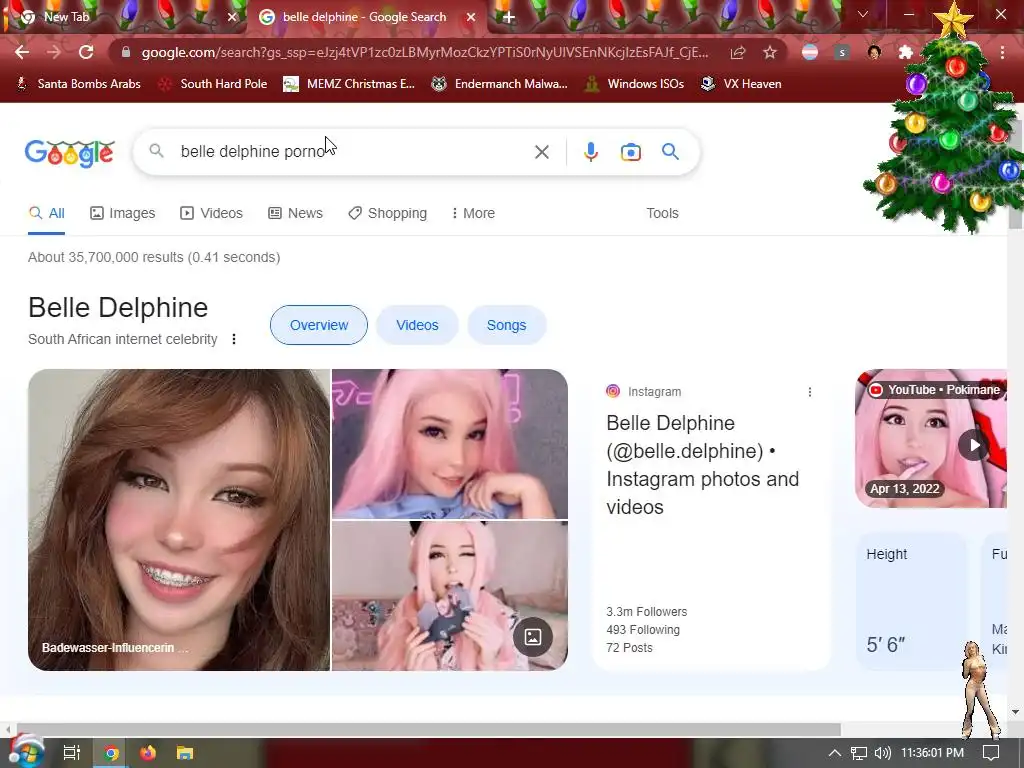Show hidden tray icons chevron

pos(834,753)
